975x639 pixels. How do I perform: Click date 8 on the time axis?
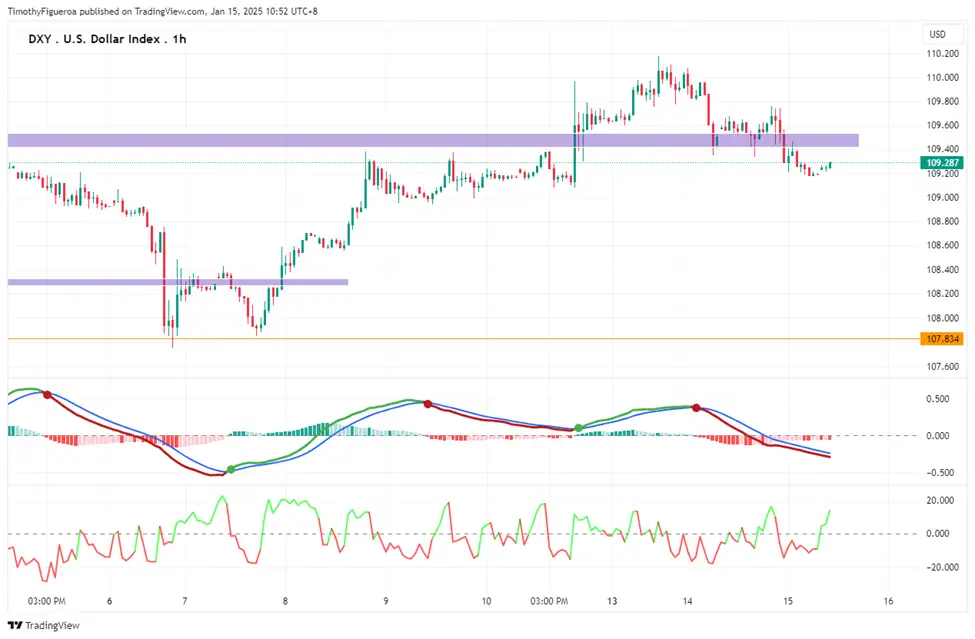pos(285,601)
